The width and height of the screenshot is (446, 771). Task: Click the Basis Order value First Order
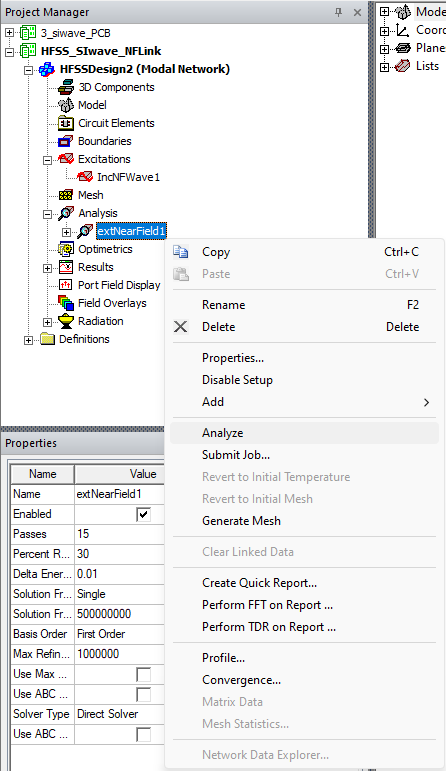[119, 634]
